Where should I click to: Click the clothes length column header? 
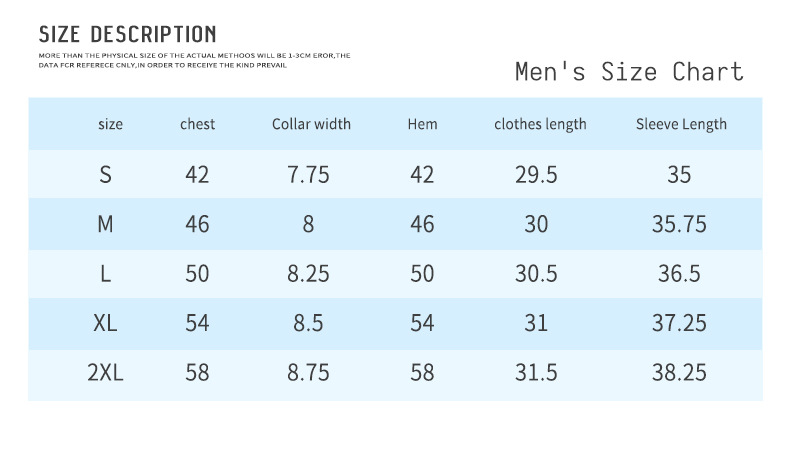[x=540, y=125]
